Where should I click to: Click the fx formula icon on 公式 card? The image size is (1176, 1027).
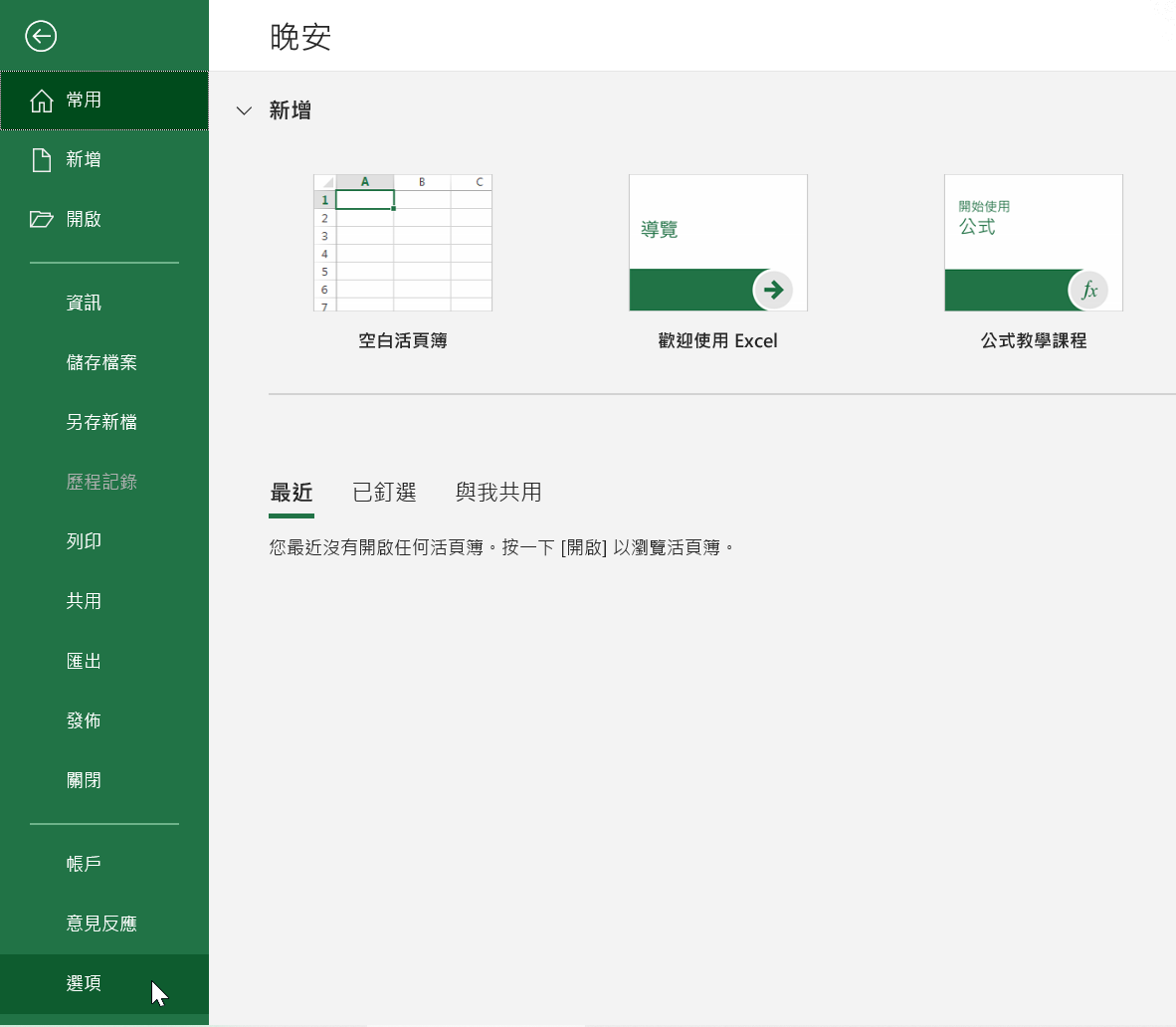tap(1089, 290)
